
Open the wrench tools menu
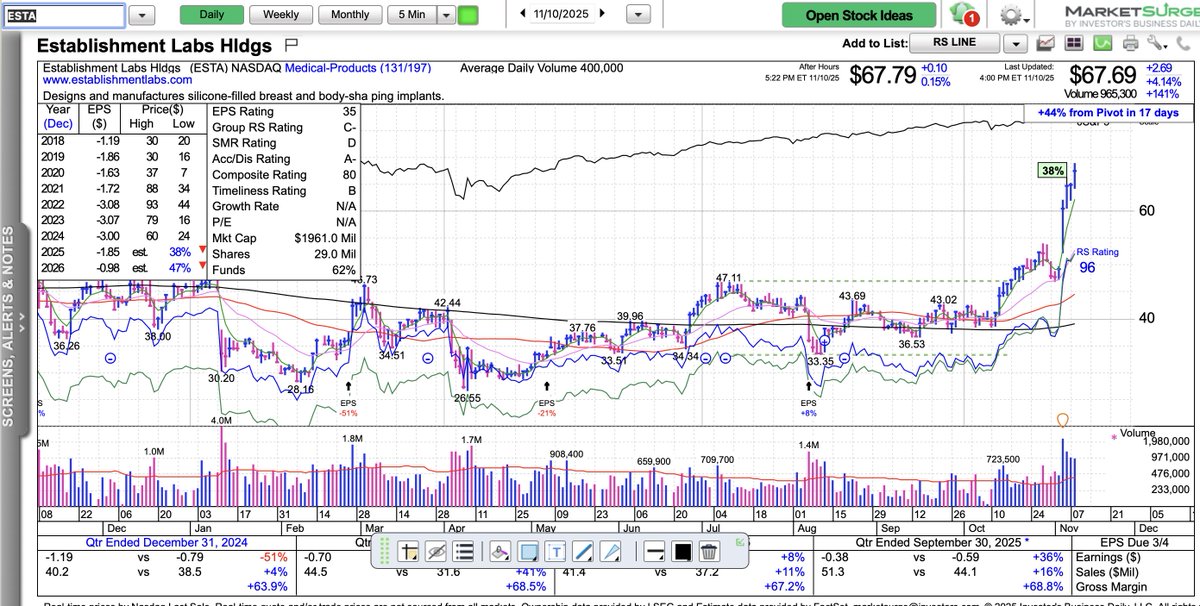pyautogui.click(x=1158, y=43)
